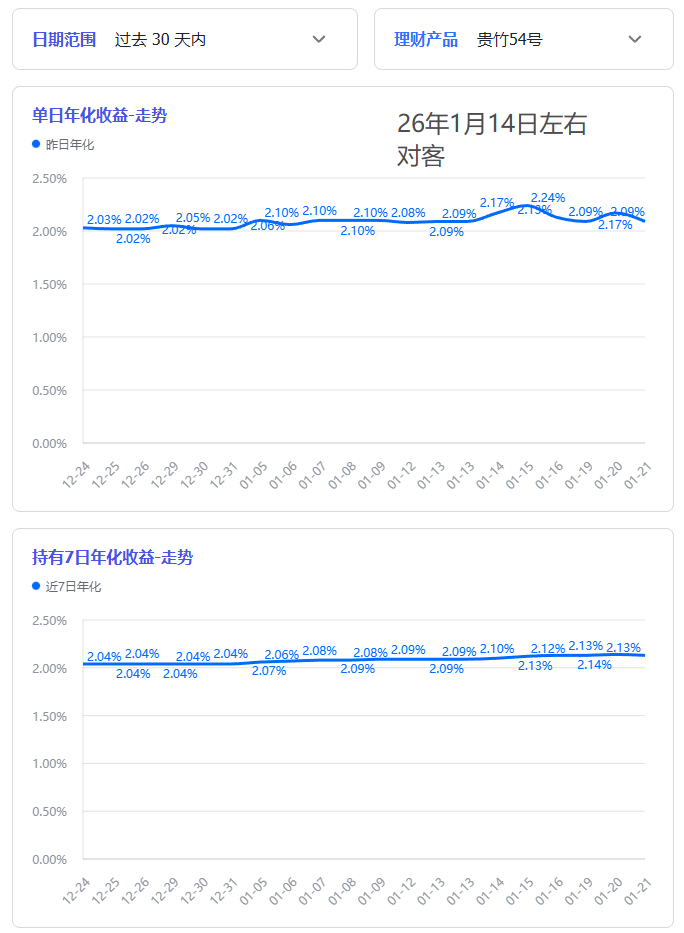Click the 2.03% data point on 12-24
Image resolution: width=684 pixels, height=933 pixels.
click(85, 227)
